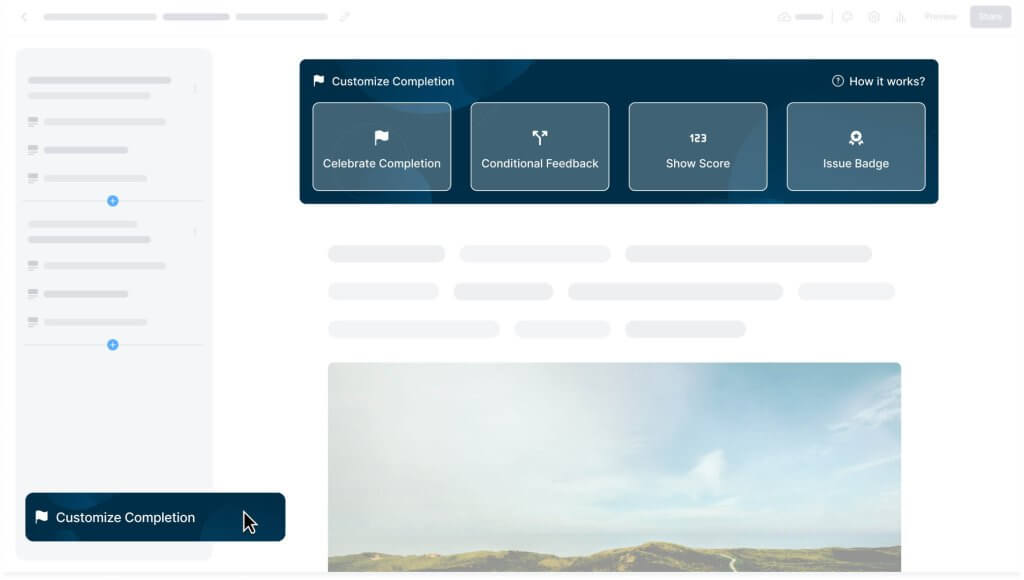Viewport: 1024px width, 580px height.
Task: Click the flag icon in sidebar Customize Completion
Action: [42, 517]
